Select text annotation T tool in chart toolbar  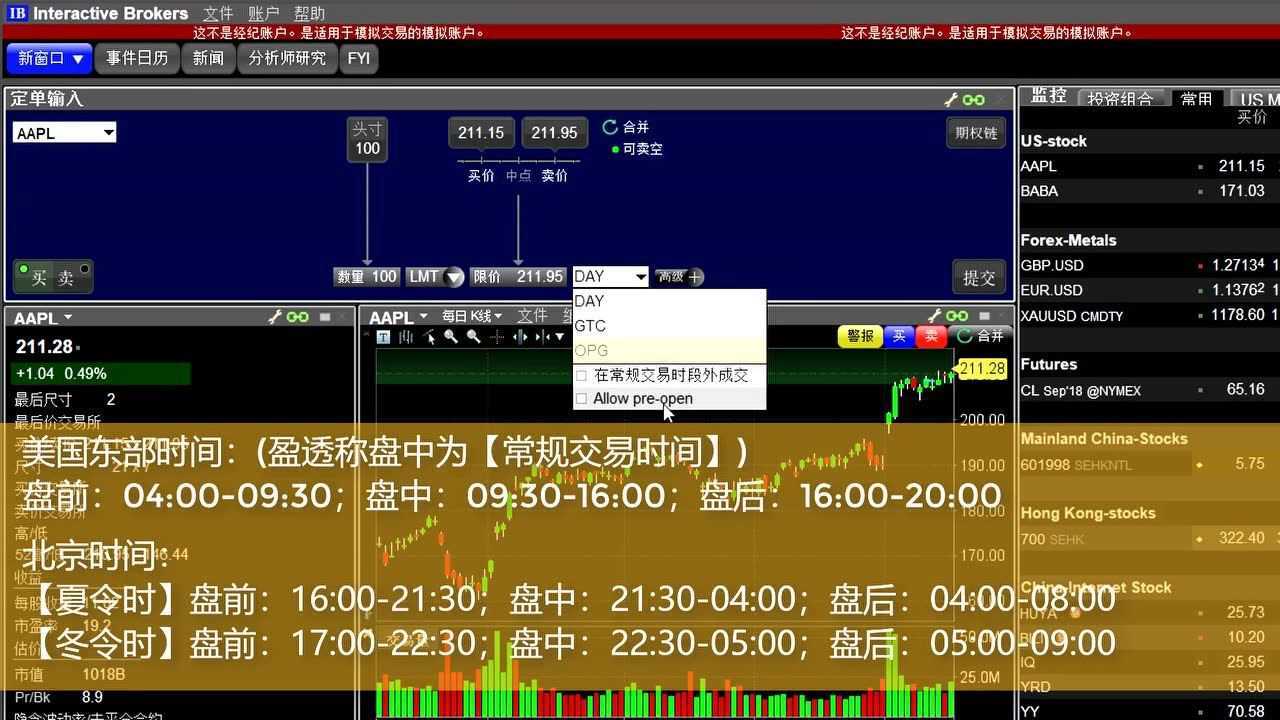(383, 337)
